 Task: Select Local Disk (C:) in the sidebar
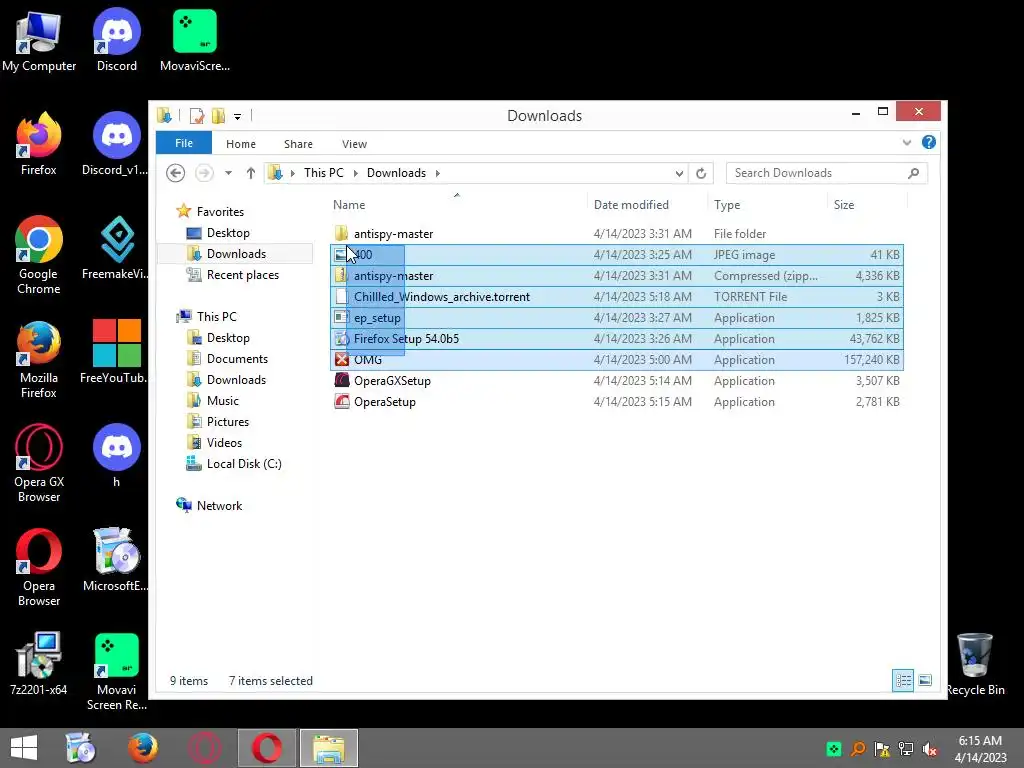pyautogui.click(x=244, y=464)
